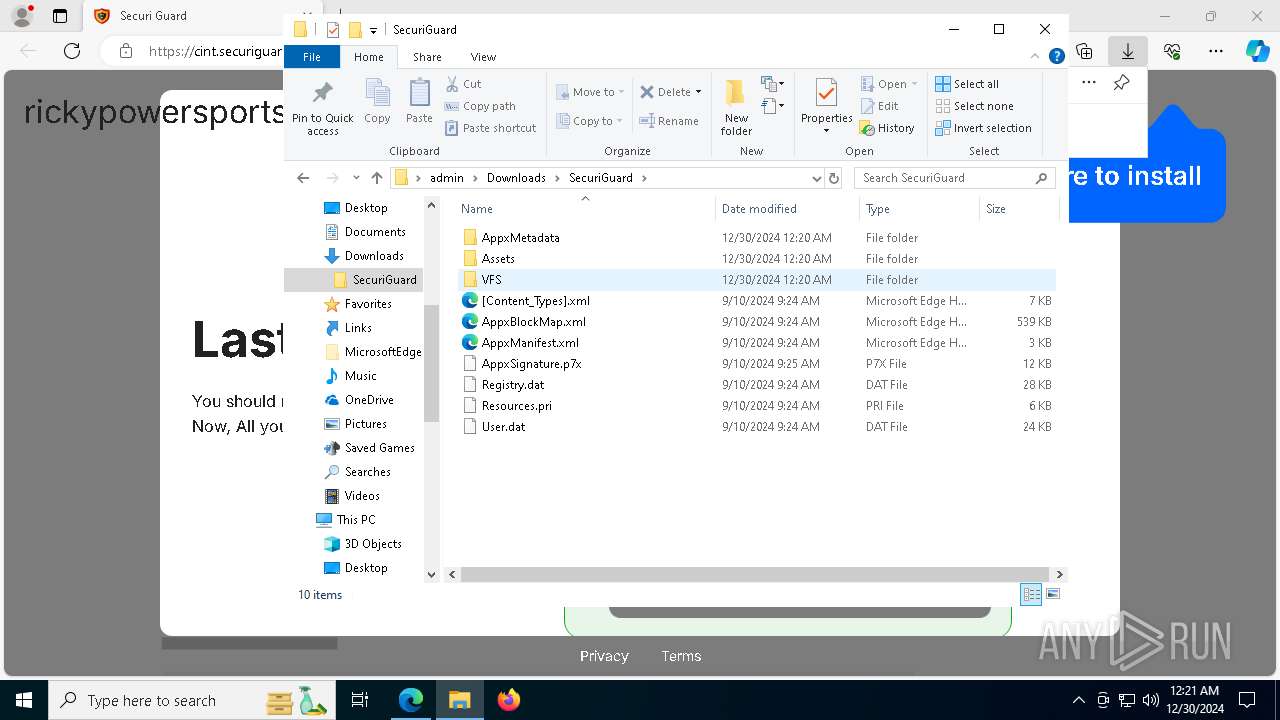The image size is (1280, 720).
Task: Switch to the View ribbon tab
Action: [483, 57]
